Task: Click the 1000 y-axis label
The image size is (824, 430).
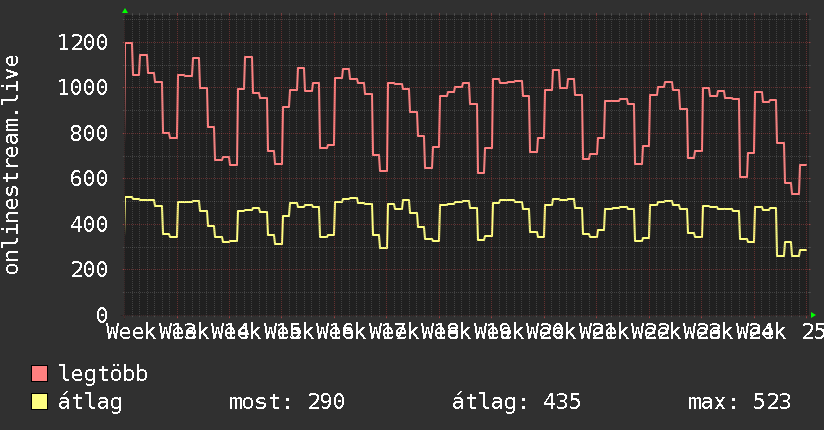Action: coord(83,87)
